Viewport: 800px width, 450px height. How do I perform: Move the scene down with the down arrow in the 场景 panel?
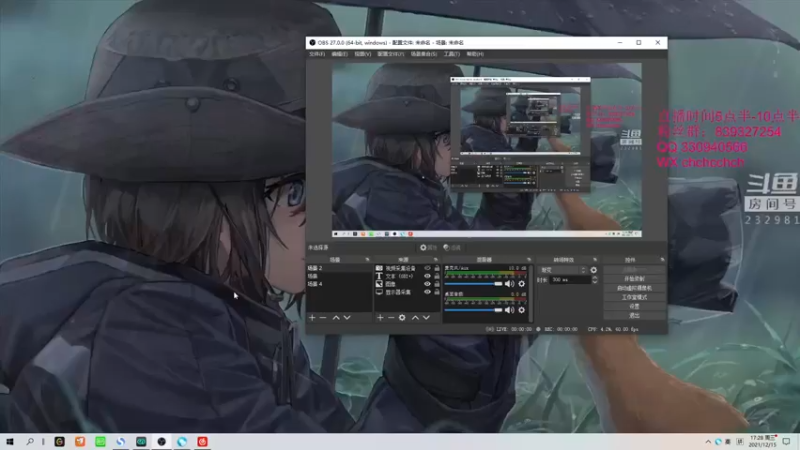[x=347, y=318]
